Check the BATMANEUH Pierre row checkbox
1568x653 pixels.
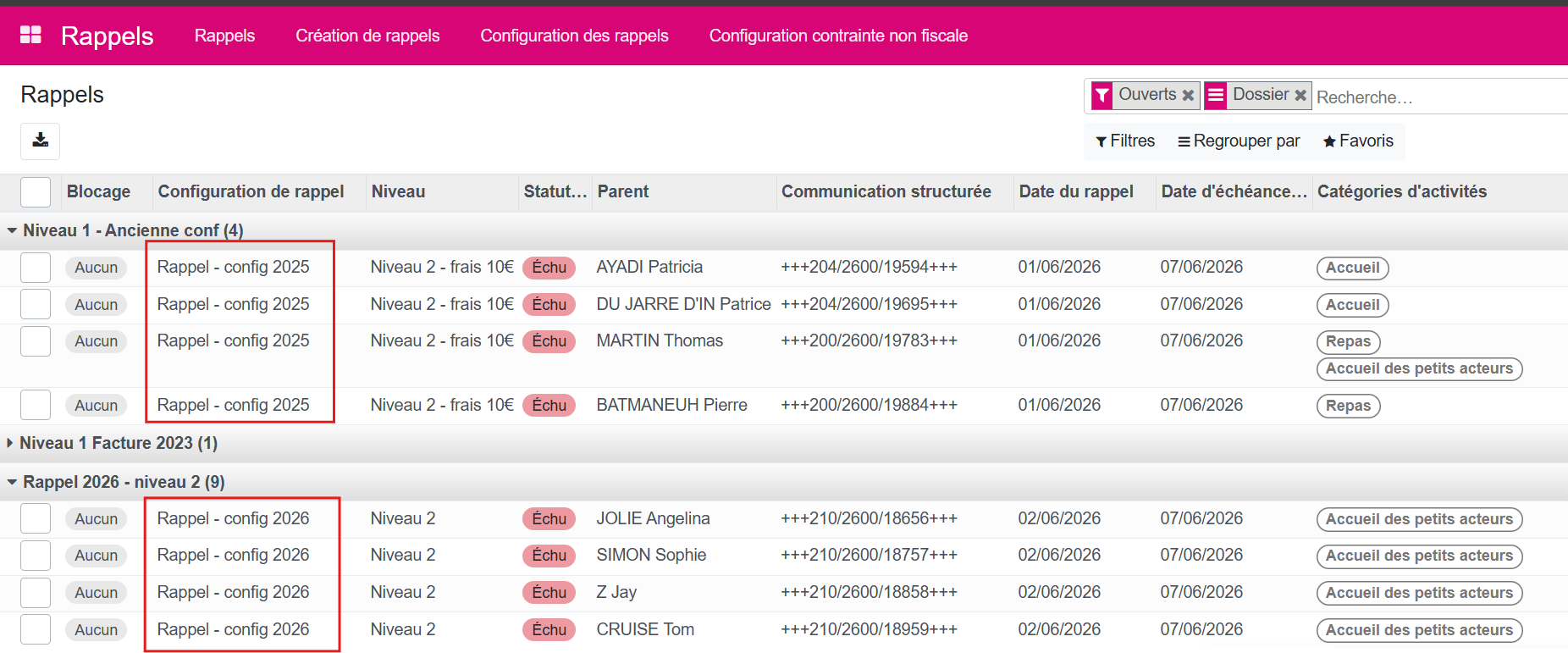[x=36, y=405]
